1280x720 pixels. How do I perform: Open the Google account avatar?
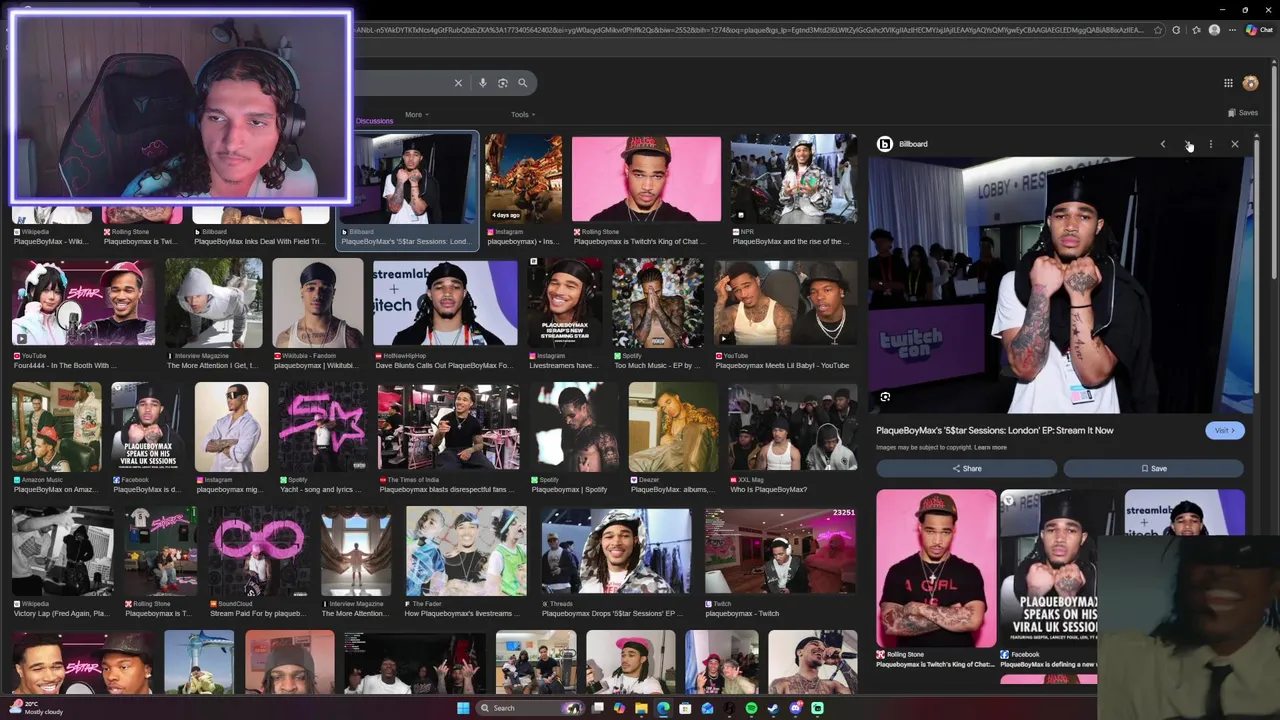pyautogui.click(x=1250, y=83)
